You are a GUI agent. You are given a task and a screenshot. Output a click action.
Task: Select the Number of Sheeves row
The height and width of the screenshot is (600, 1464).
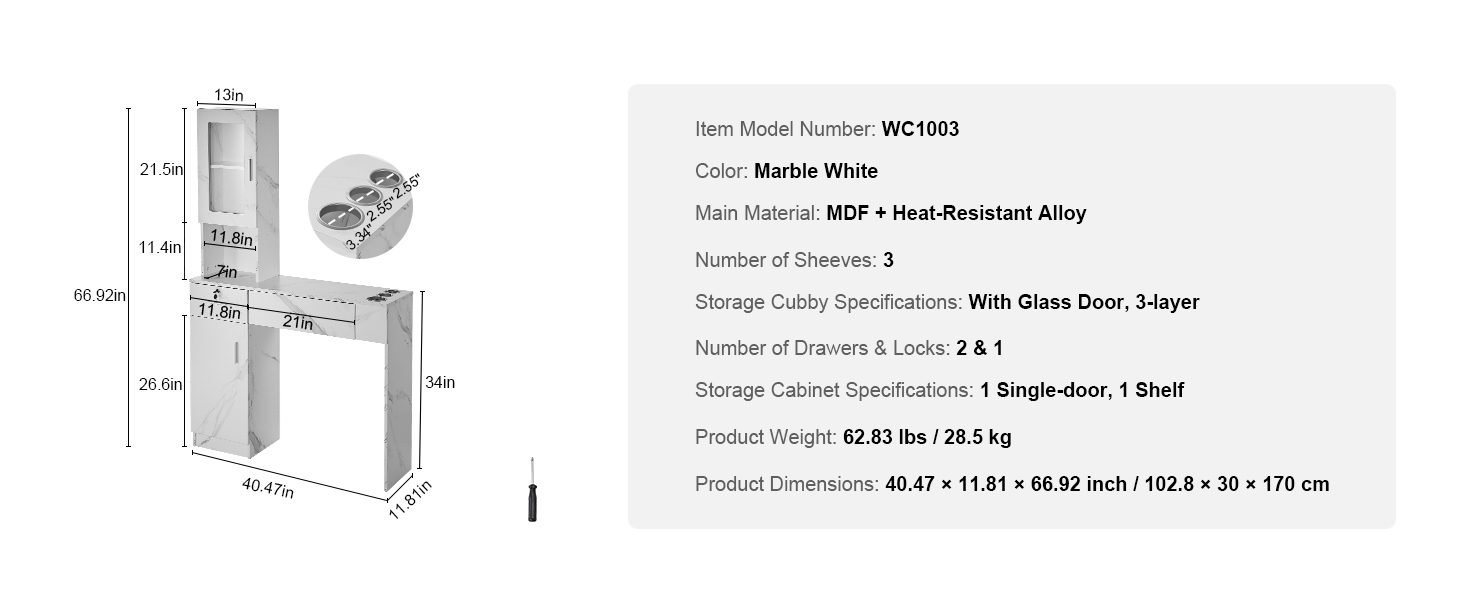[x=794, y=260]
